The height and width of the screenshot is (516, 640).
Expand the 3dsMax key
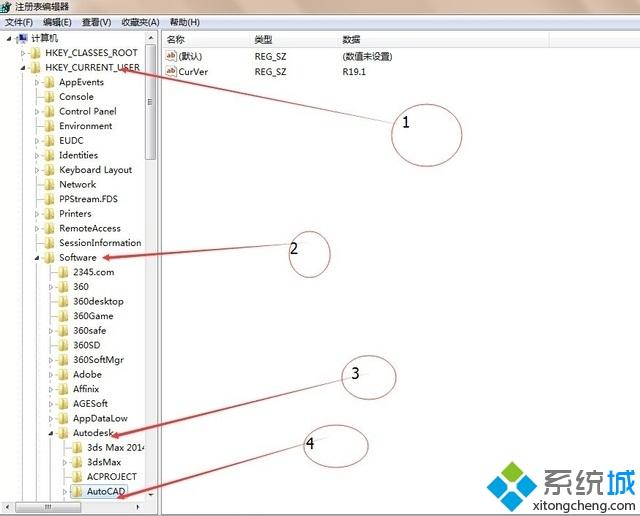64,463
